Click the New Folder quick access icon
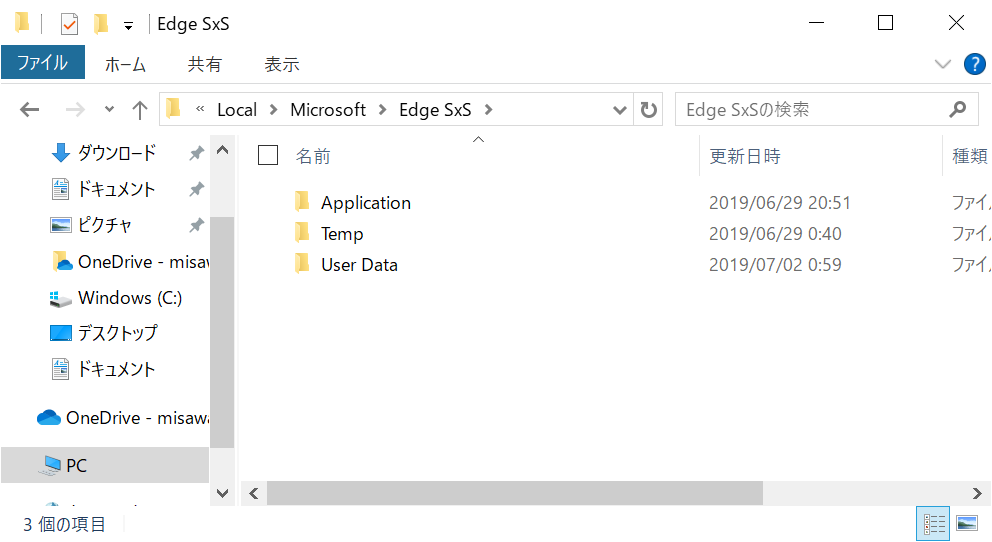Screen dimensions: 992x542 pyautogui.click(x=100, y=23)
